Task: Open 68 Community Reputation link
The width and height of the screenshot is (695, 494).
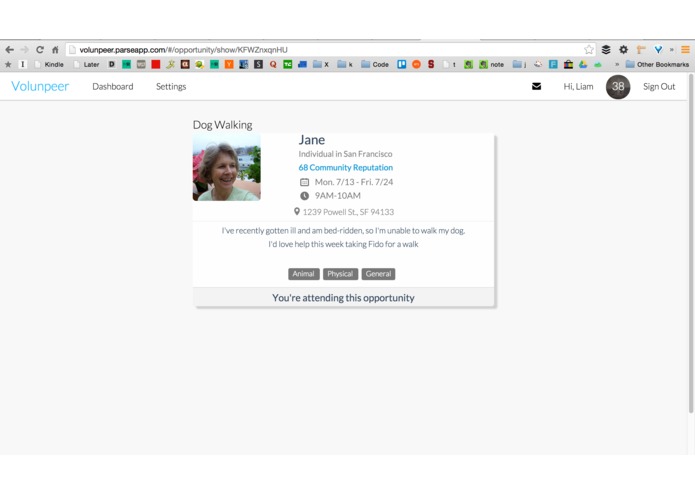Action: (x=345, y=167)
